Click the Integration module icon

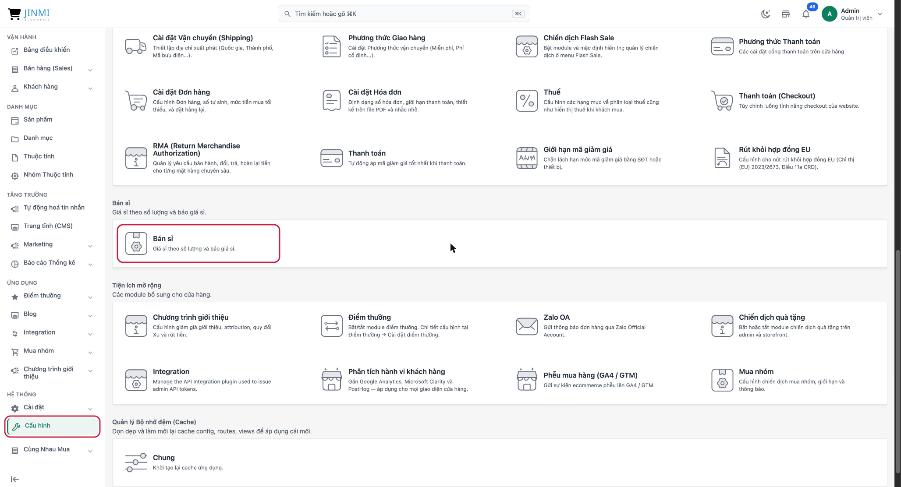tap(136, 380)
